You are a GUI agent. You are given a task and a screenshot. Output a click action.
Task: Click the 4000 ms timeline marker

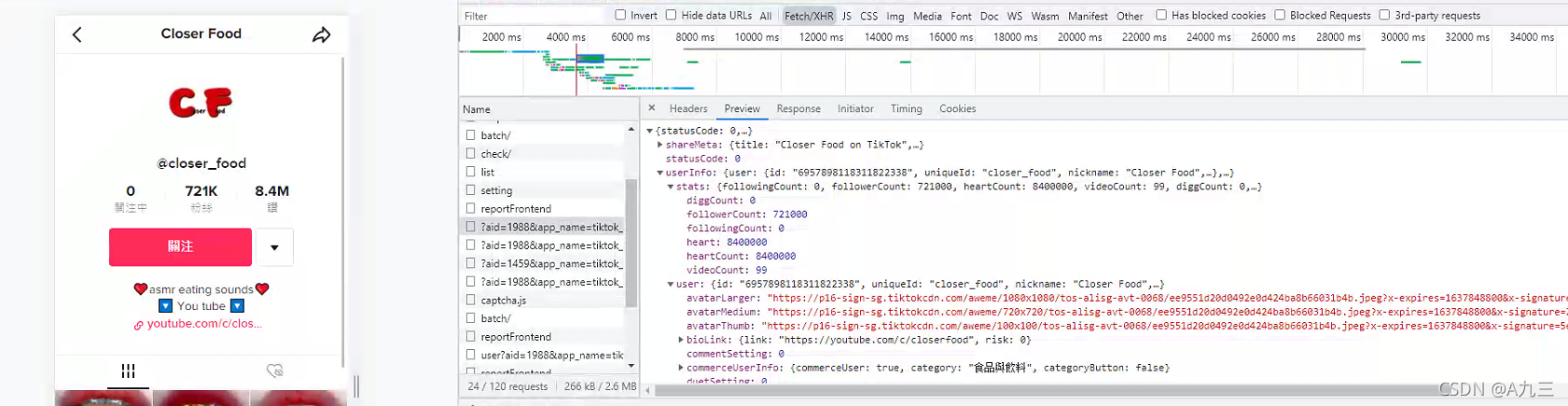[x=566, y=37]
